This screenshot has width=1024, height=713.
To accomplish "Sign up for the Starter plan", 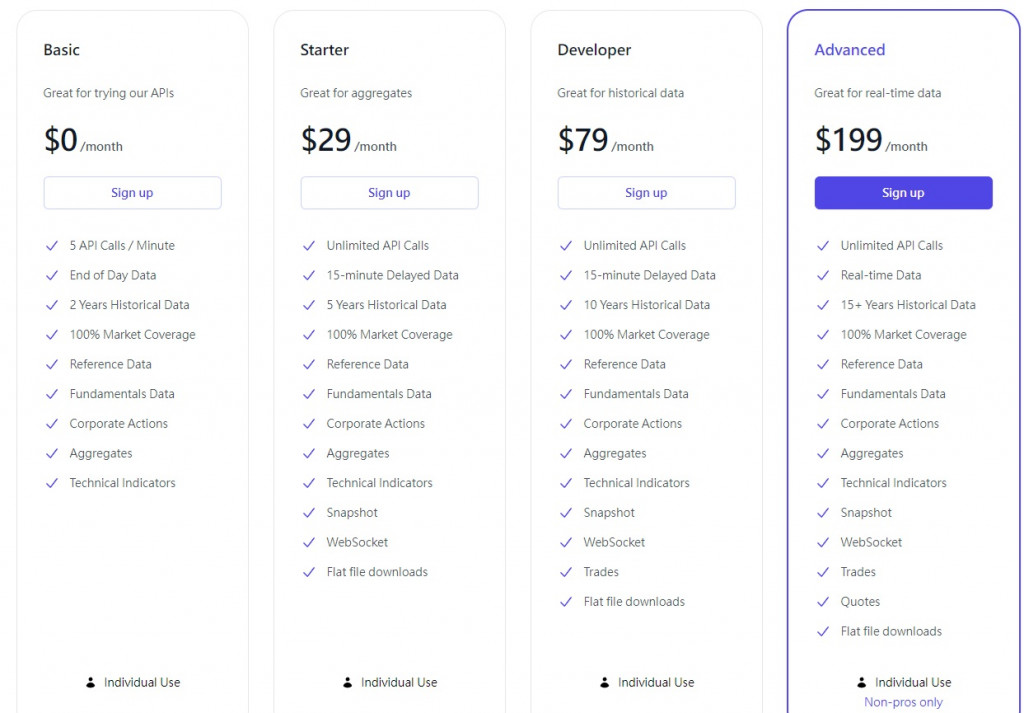I will (x=389, y=193).
